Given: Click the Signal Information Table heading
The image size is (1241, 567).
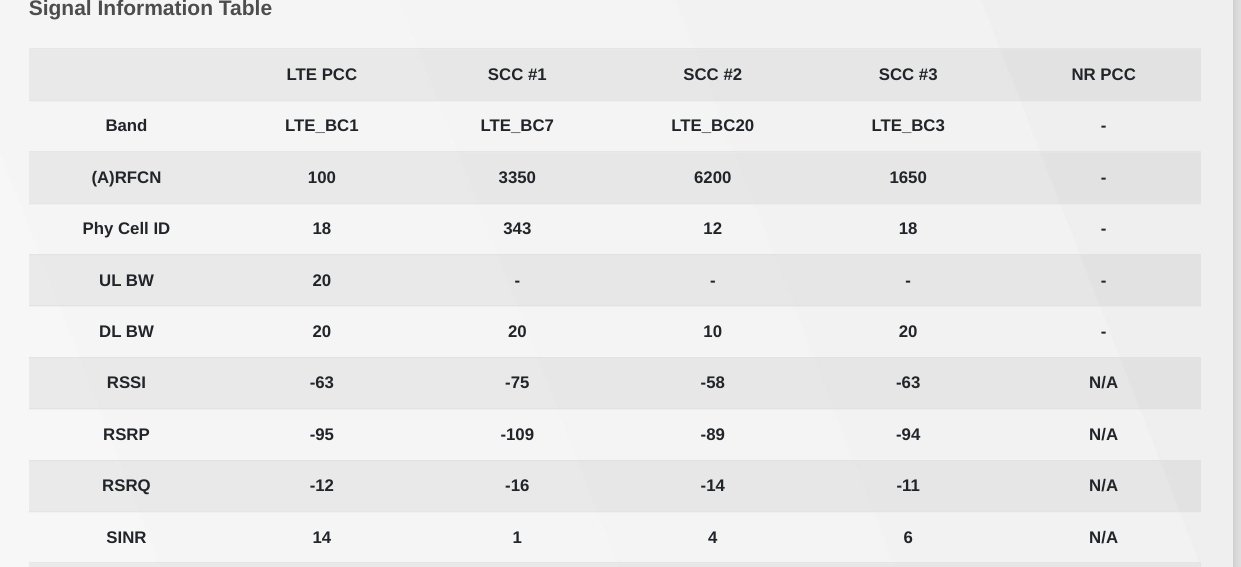Looking at the screenshot, I should point(150,9).
